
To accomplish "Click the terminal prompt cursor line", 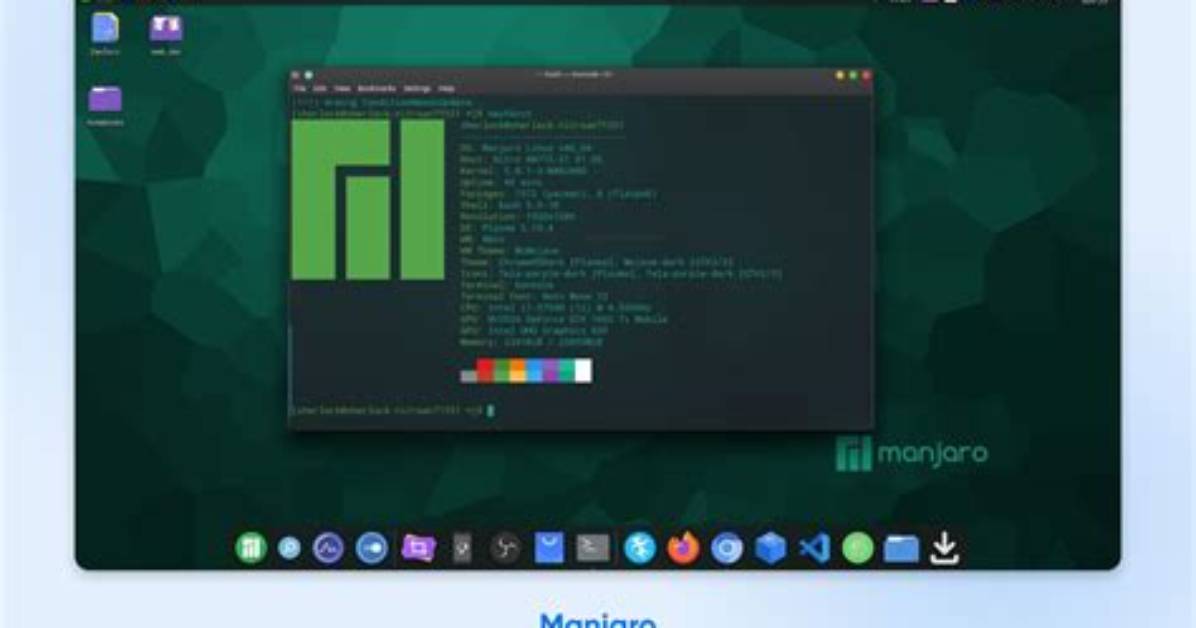I will 393,411.
